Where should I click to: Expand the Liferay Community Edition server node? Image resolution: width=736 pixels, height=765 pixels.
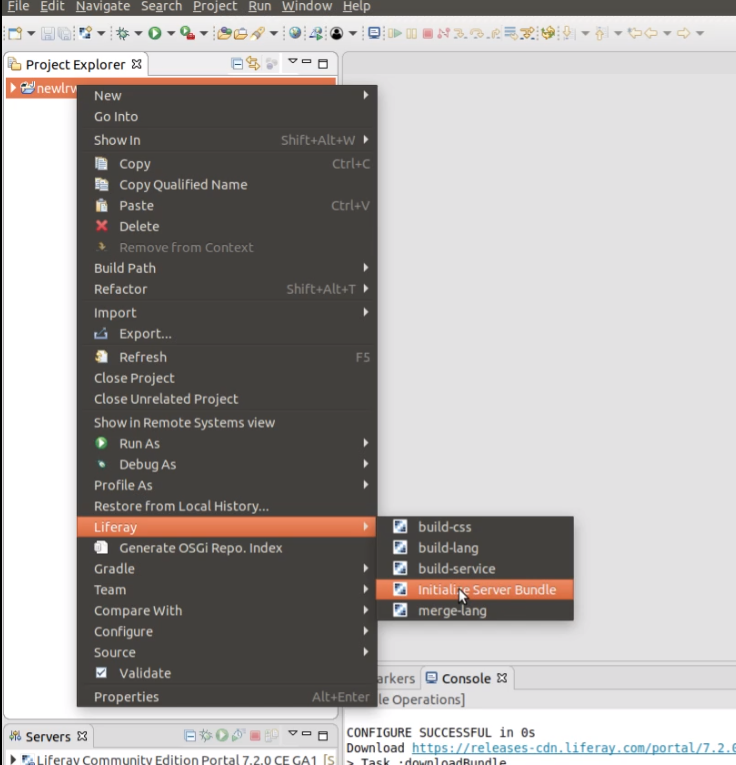point(13,759)
